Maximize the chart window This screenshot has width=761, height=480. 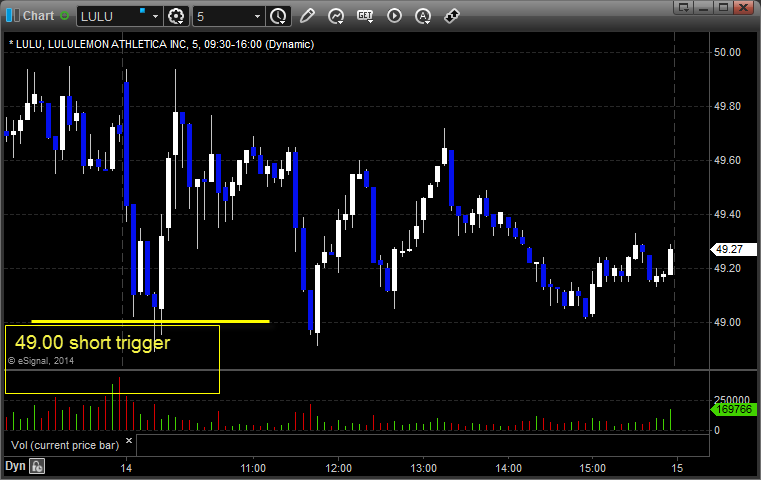pos(724,7)
